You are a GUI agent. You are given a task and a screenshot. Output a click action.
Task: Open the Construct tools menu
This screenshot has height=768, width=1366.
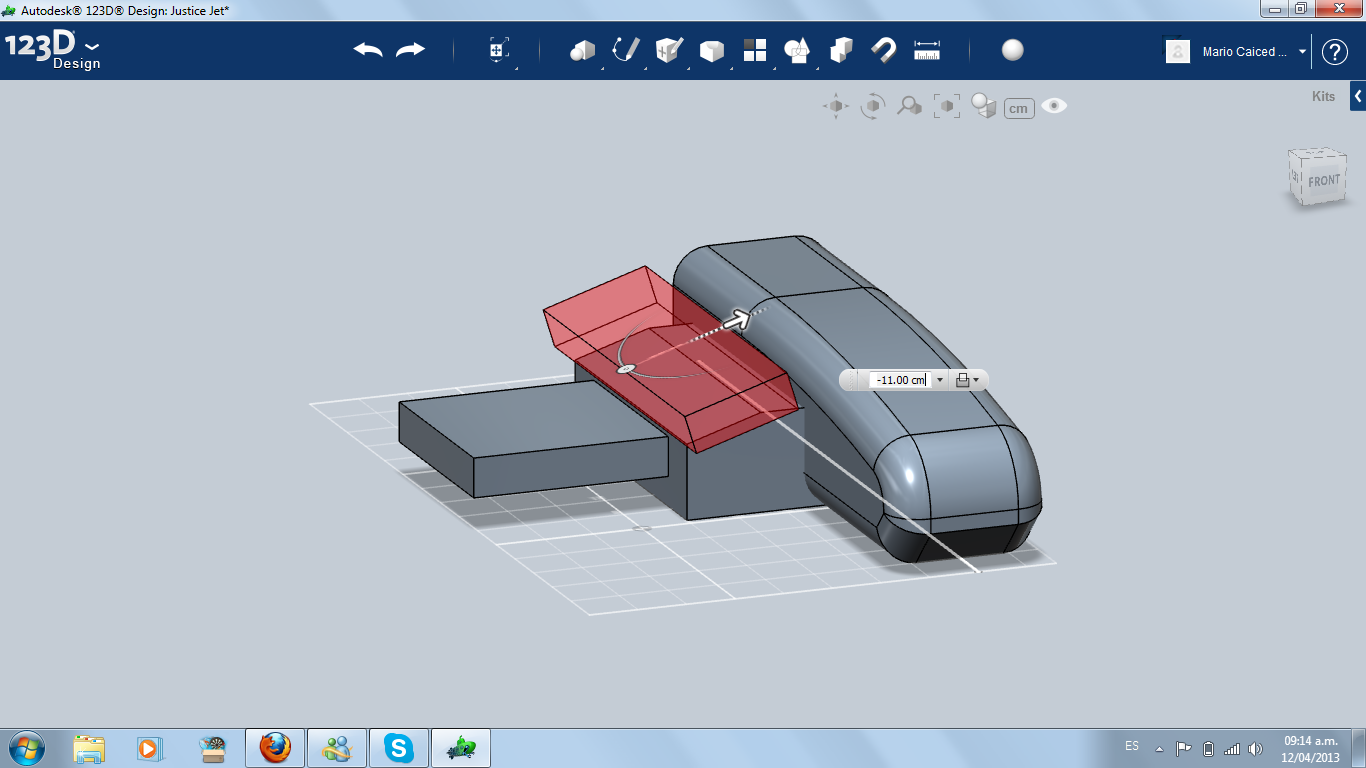tap(669, 50)
